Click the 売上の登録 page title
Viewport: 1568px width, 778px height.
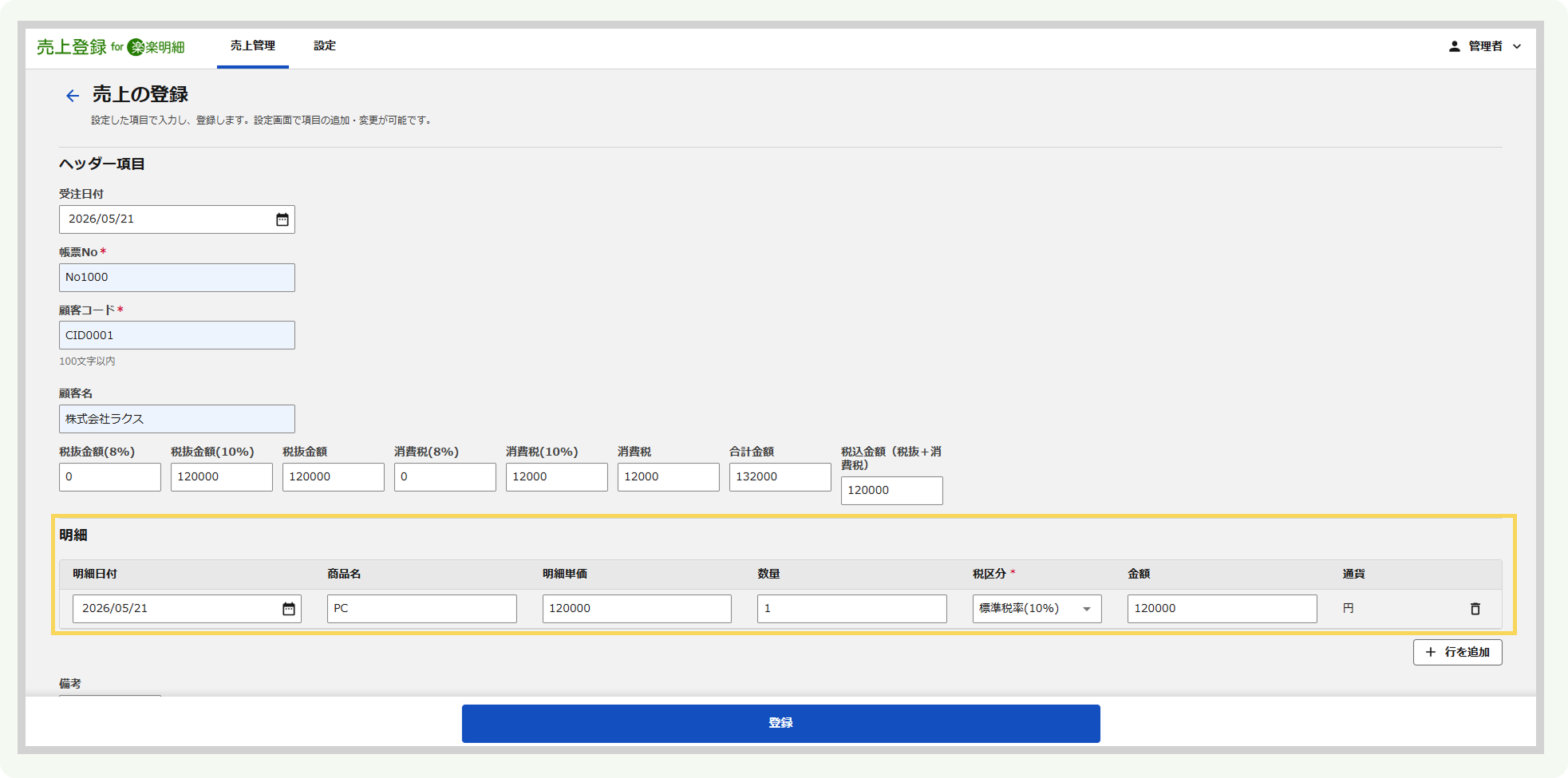coord(140,94)
